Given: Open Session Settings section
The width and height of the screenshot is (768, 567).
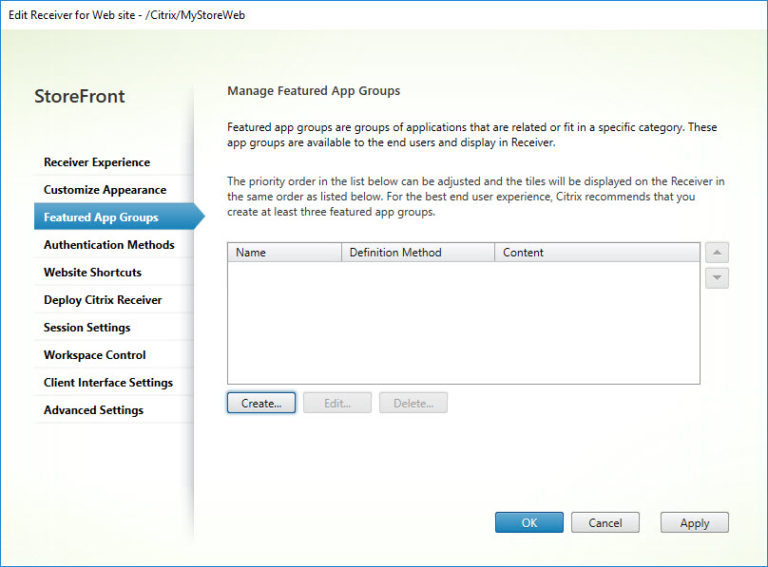Looking at the screenshot, I should tap(87, 327).
